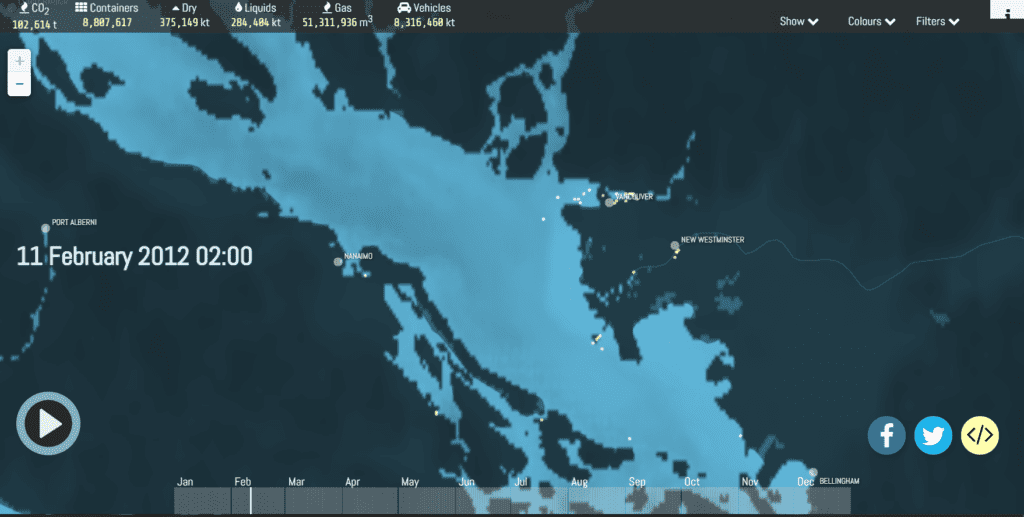1024x517 pixels.
Task: Jump to Oct on the timeline
Action: click(x=692, y=482)
